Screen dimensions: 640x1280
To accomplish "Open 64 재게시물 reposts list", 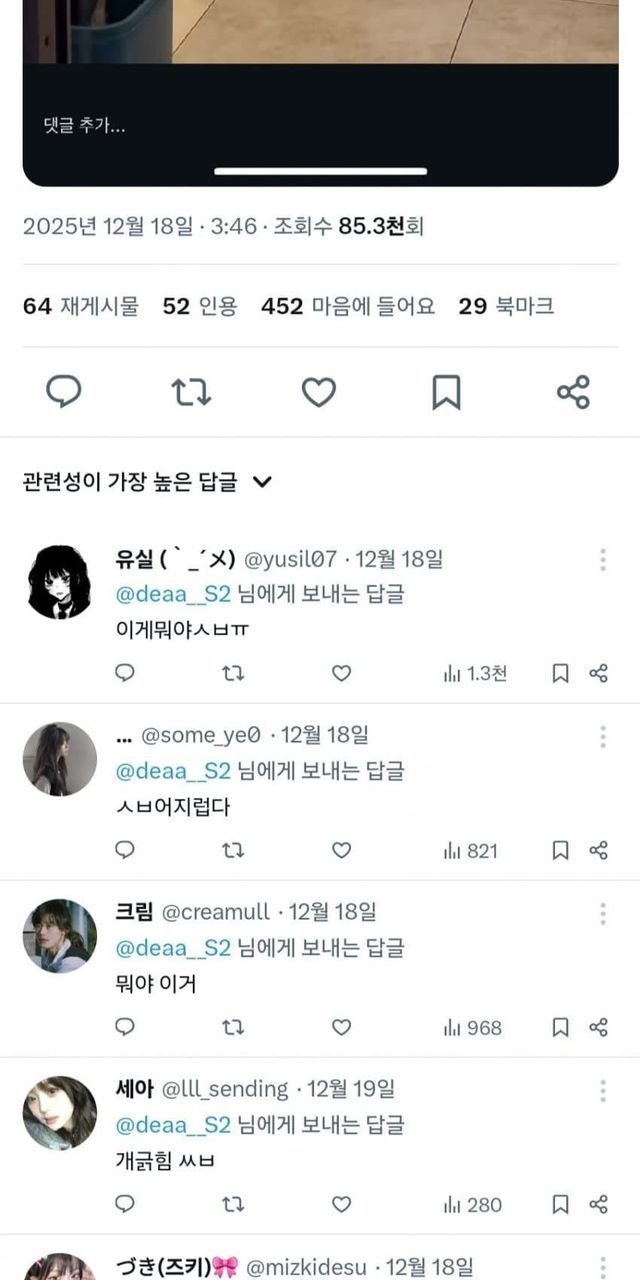I will [81, 306].
